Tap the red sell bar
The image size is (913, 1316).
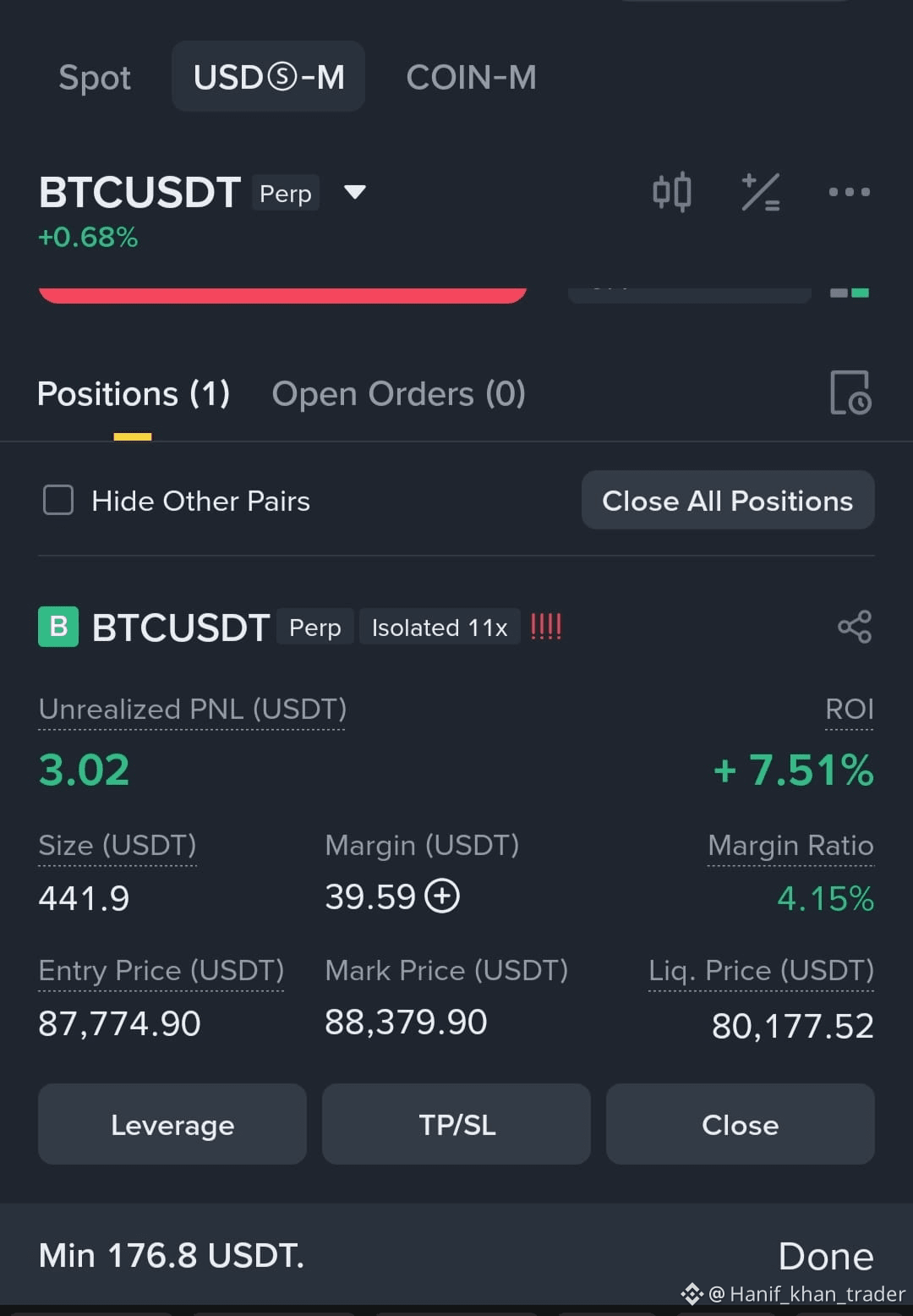tap(282, 294)
